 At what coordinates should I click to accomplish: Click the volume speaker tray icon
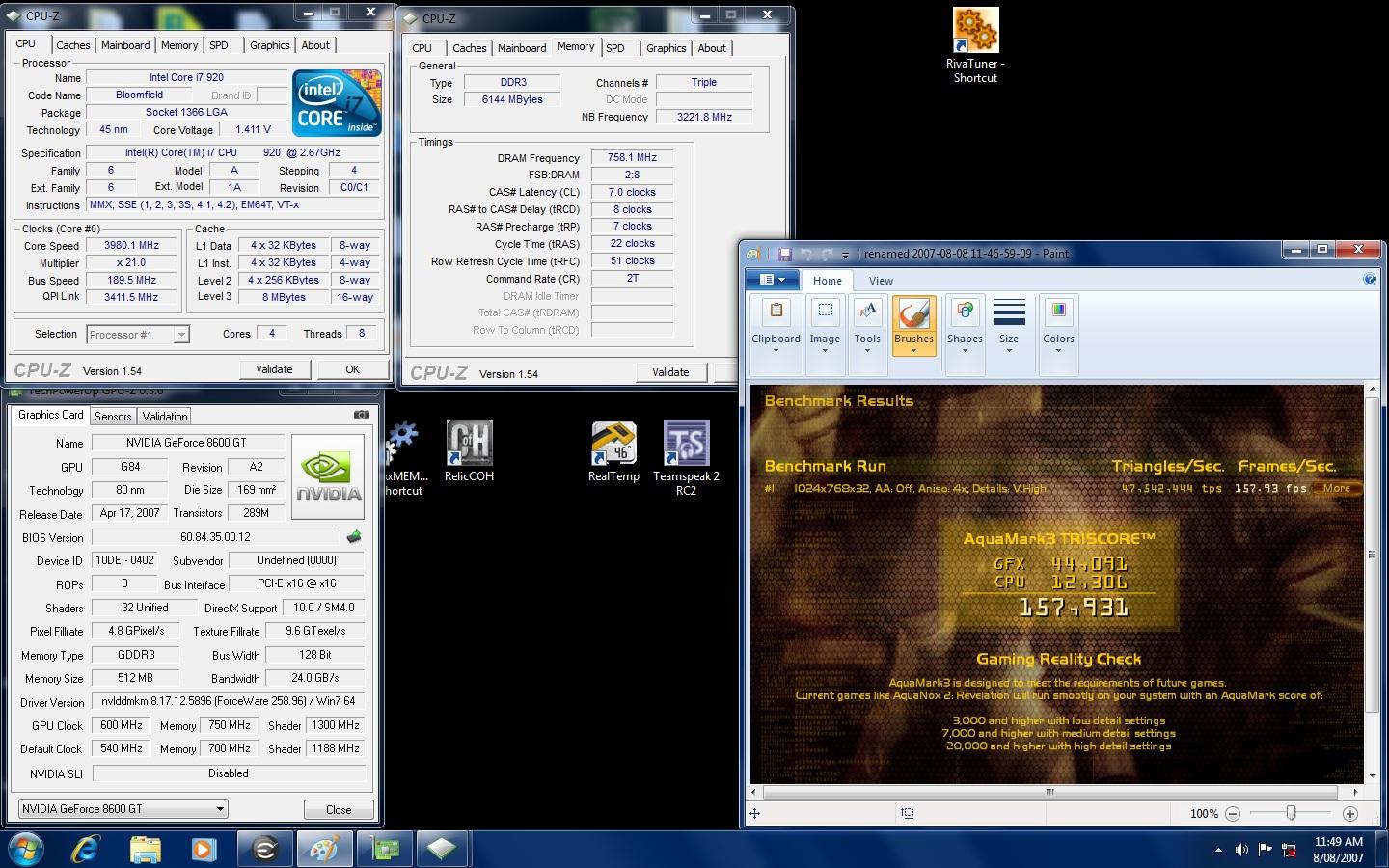[x=1241, y=850]
